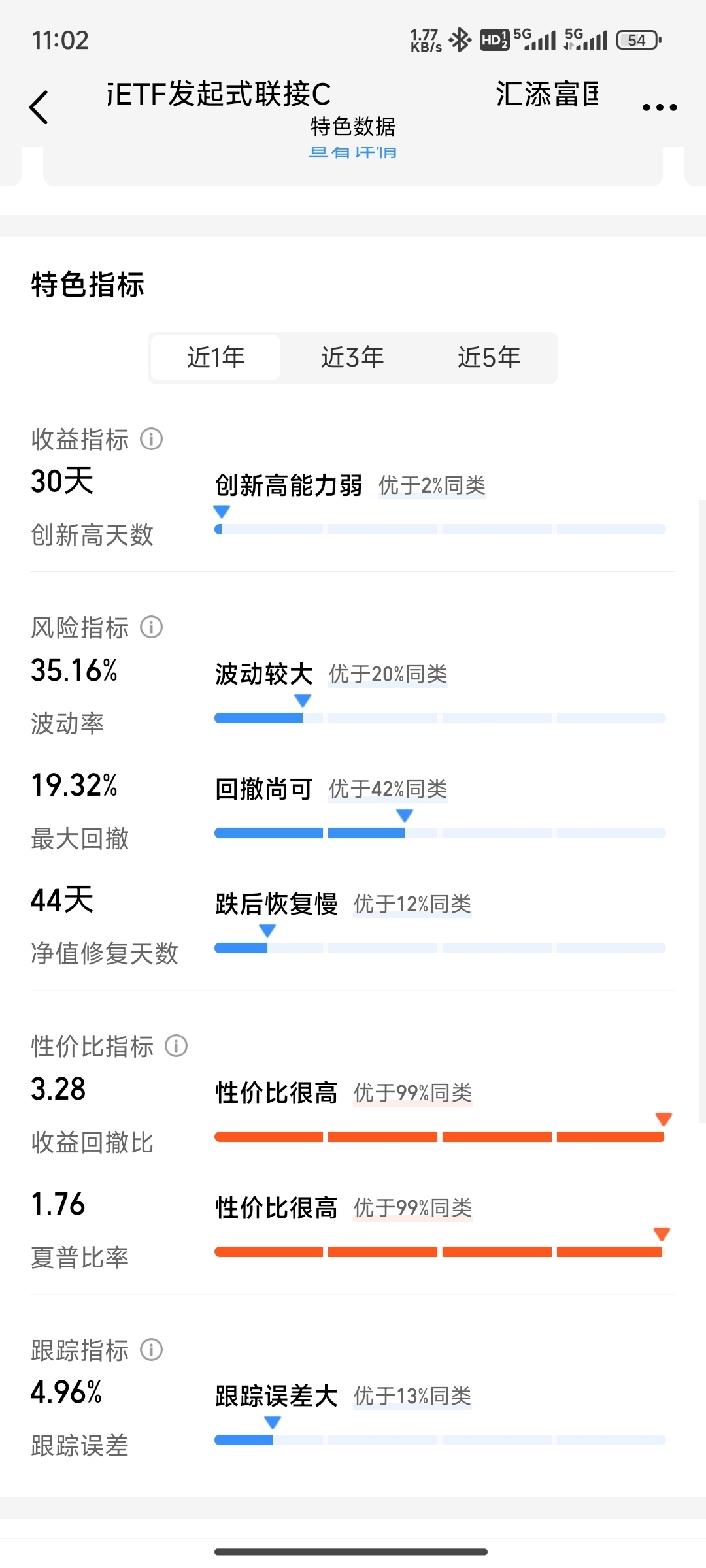Switch to the 汇添富 fund tab
This screenshot has width=706, height=1568.
click(547, 94)
